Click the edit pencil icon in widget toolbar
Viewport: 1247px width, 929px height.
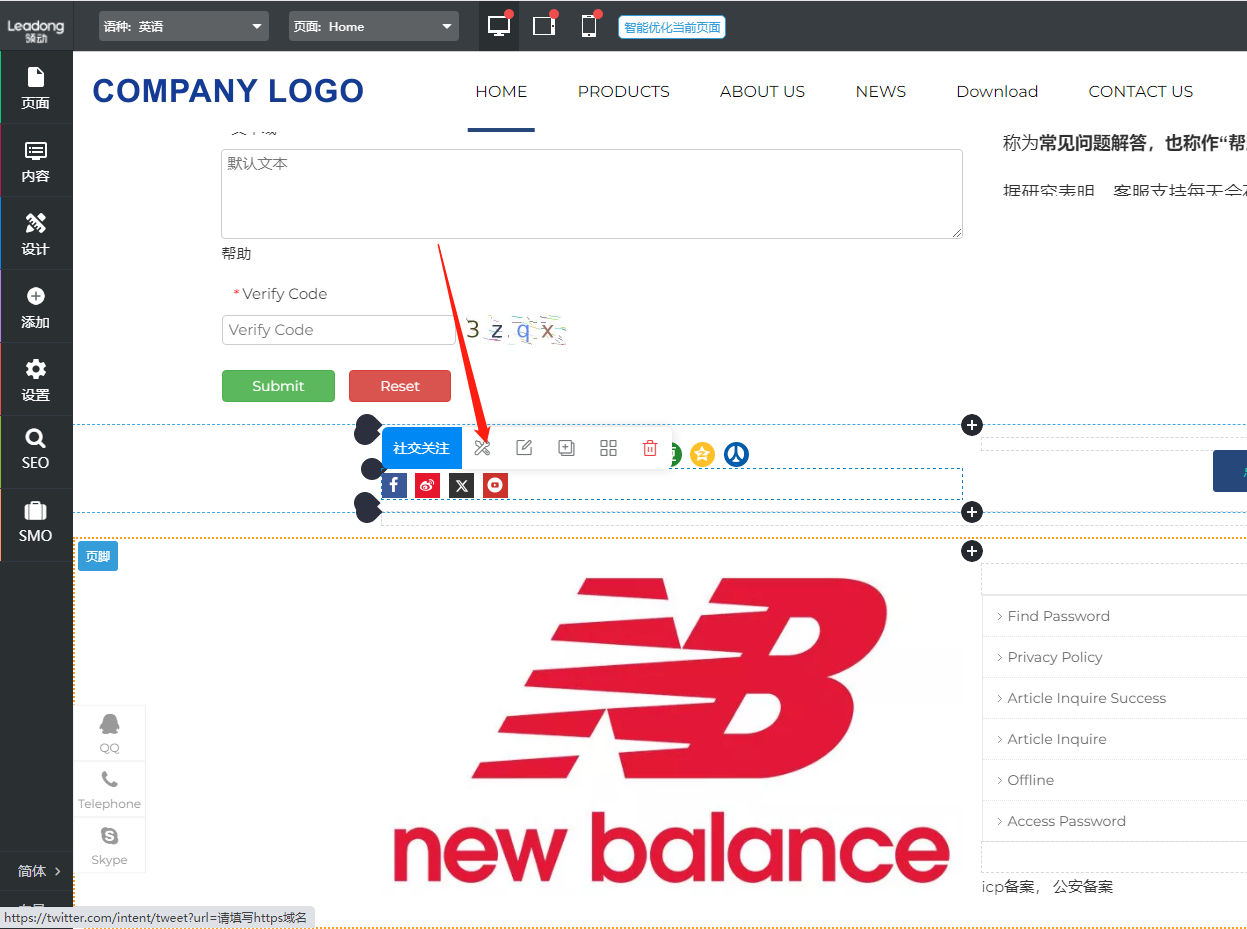(x=524, y=448)
